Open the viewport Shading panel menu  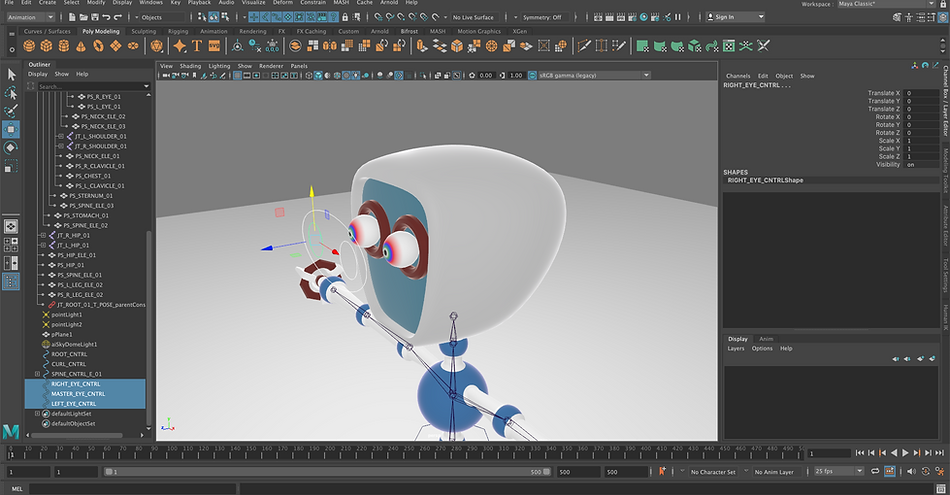190,66
